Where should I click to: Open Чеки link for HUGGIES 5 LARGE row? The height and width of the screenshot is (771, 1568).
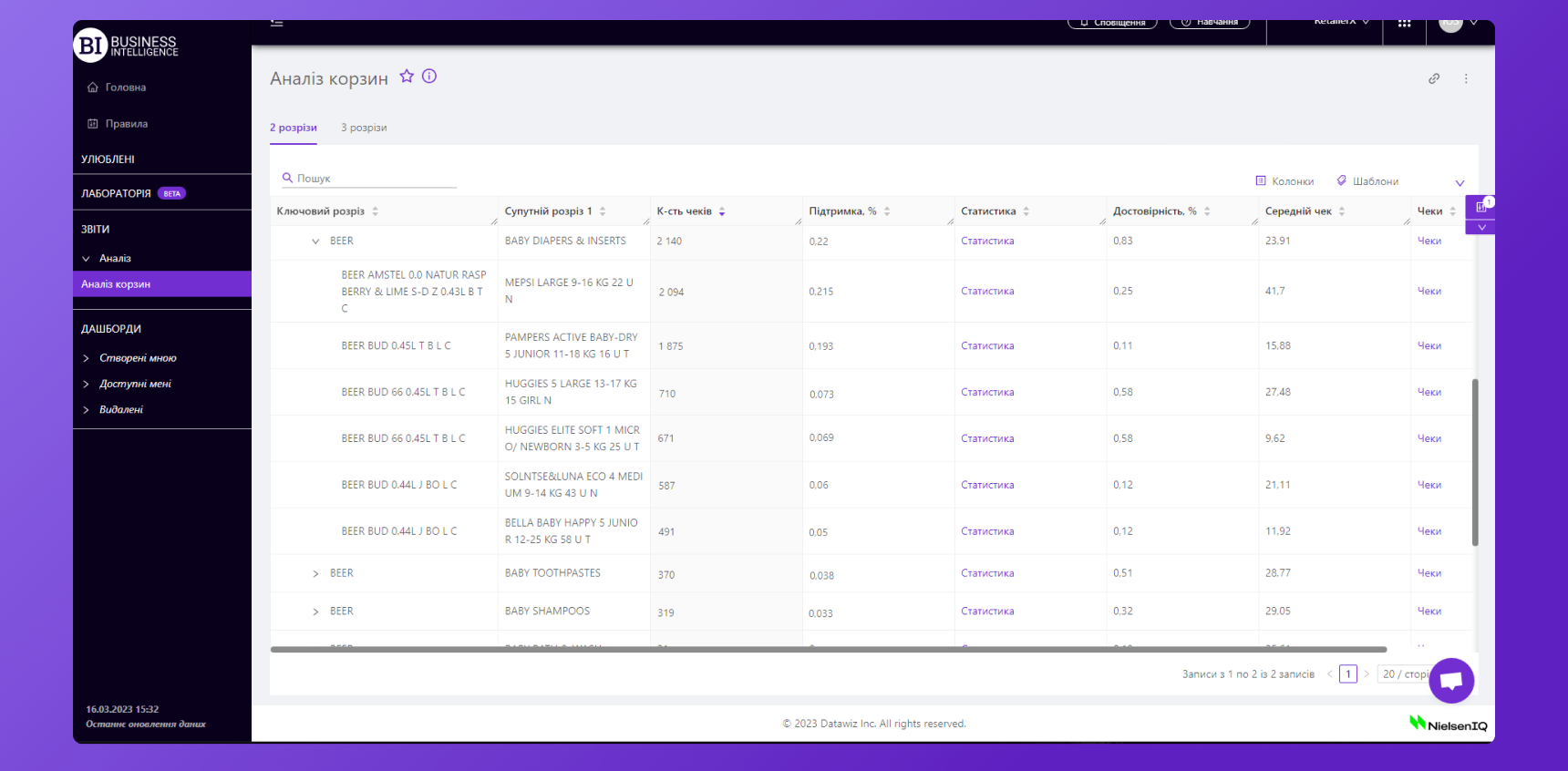click(x=1429, y=392)
